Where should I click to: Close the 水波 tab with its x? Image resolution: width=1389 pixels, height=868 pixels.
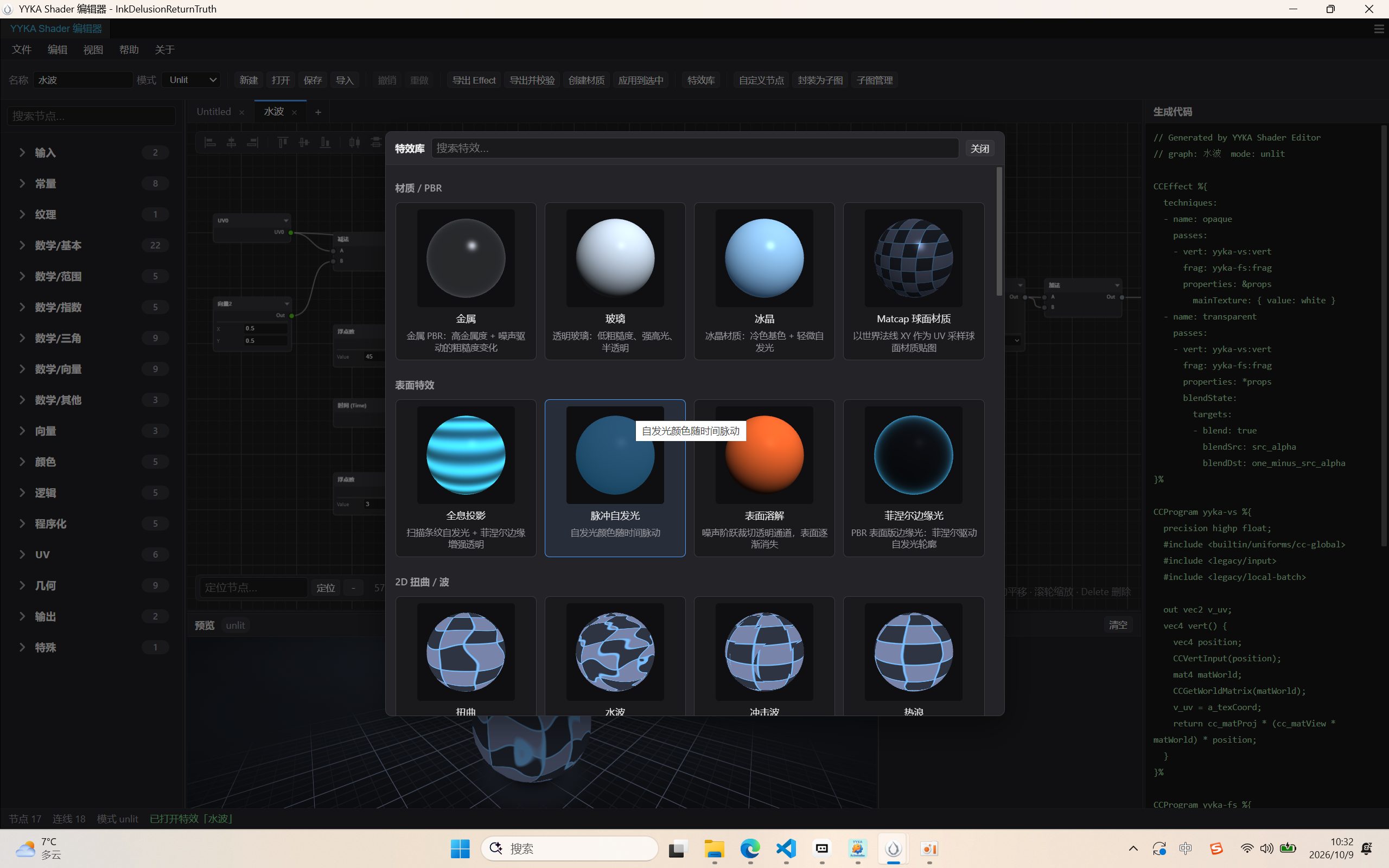(295, 112)
